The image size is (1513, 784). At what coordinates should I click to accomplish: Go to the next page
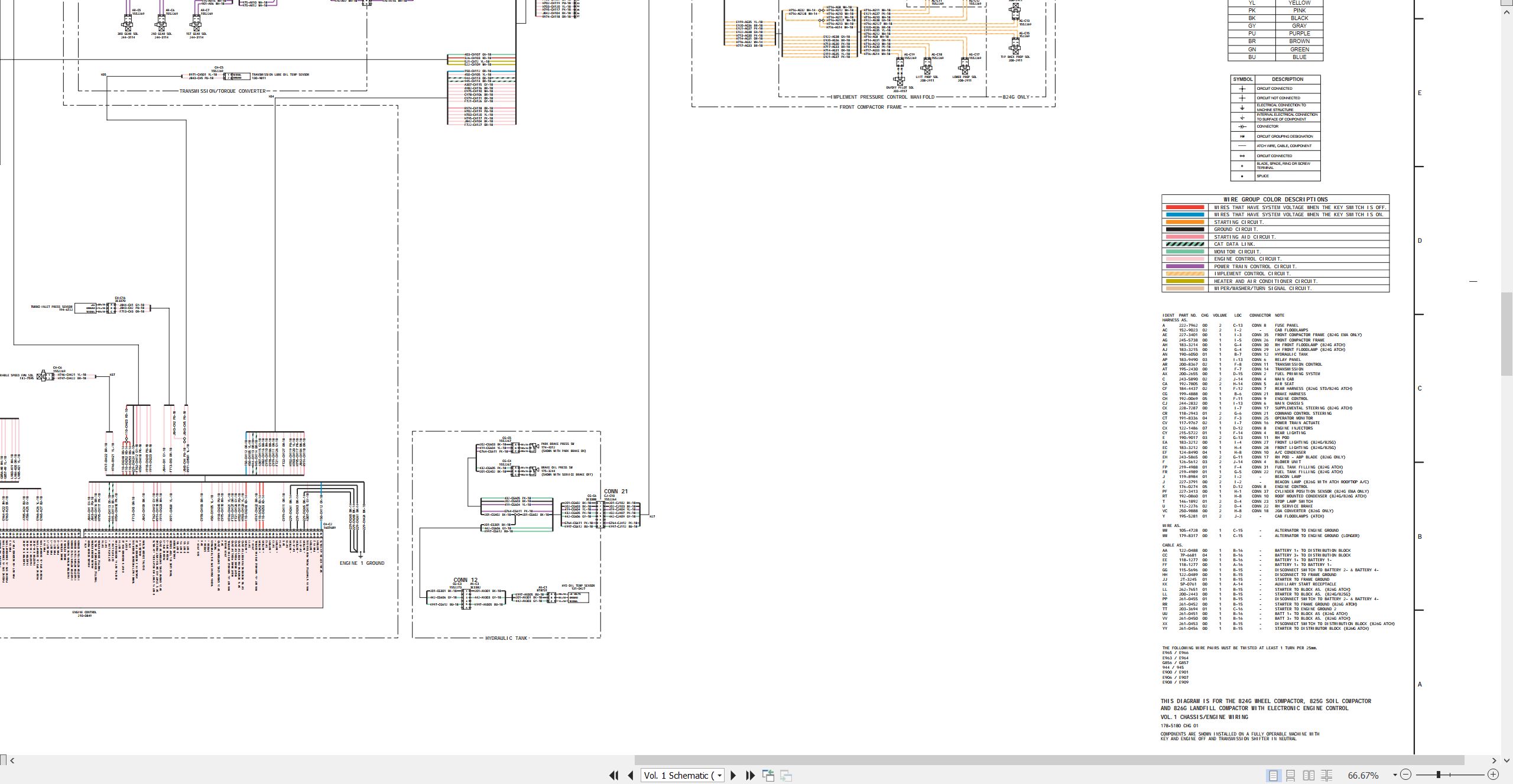[733, 776]
